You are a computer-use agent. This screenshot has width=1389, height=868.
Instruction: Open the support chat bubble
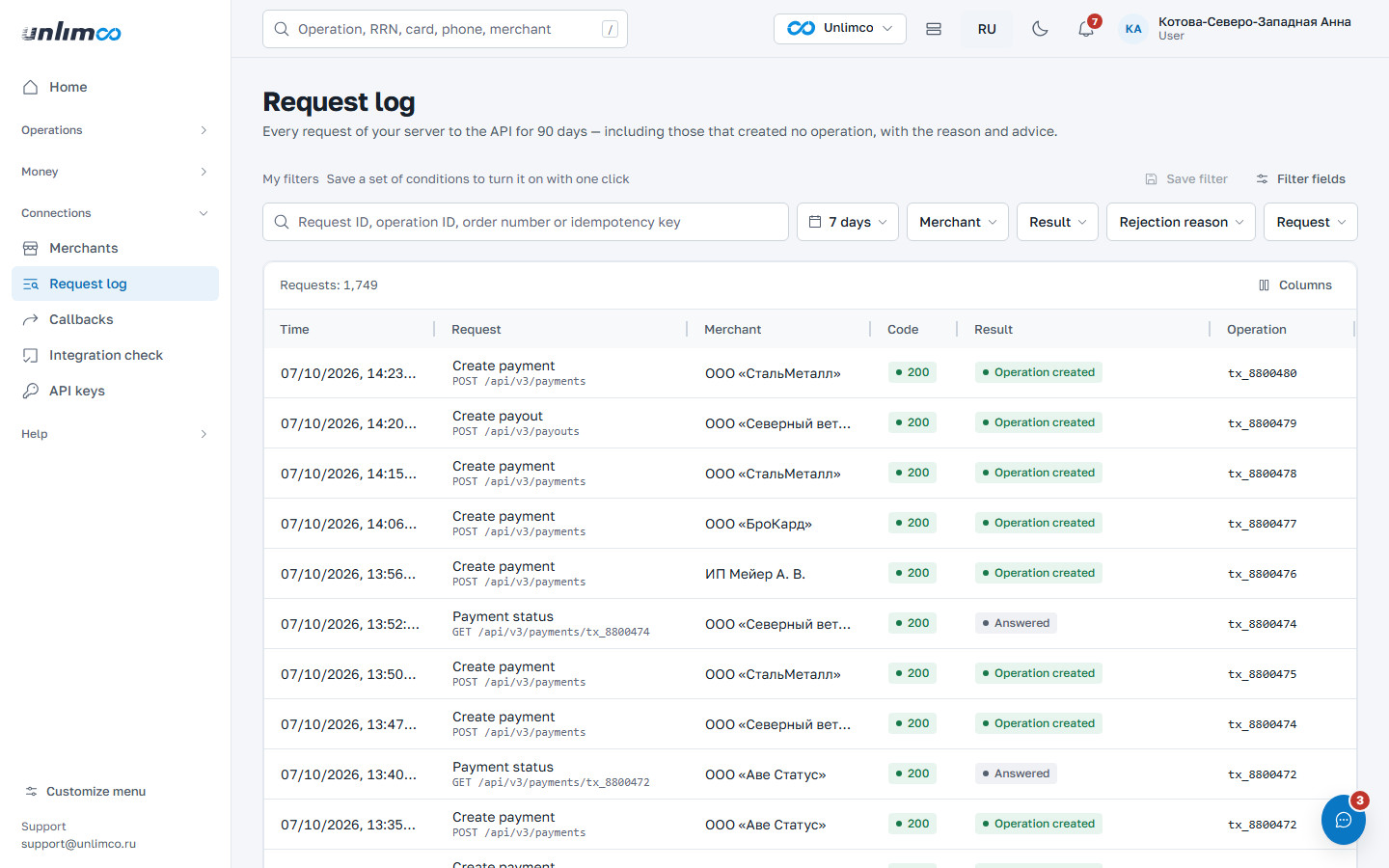click(x=1344, y=820)
